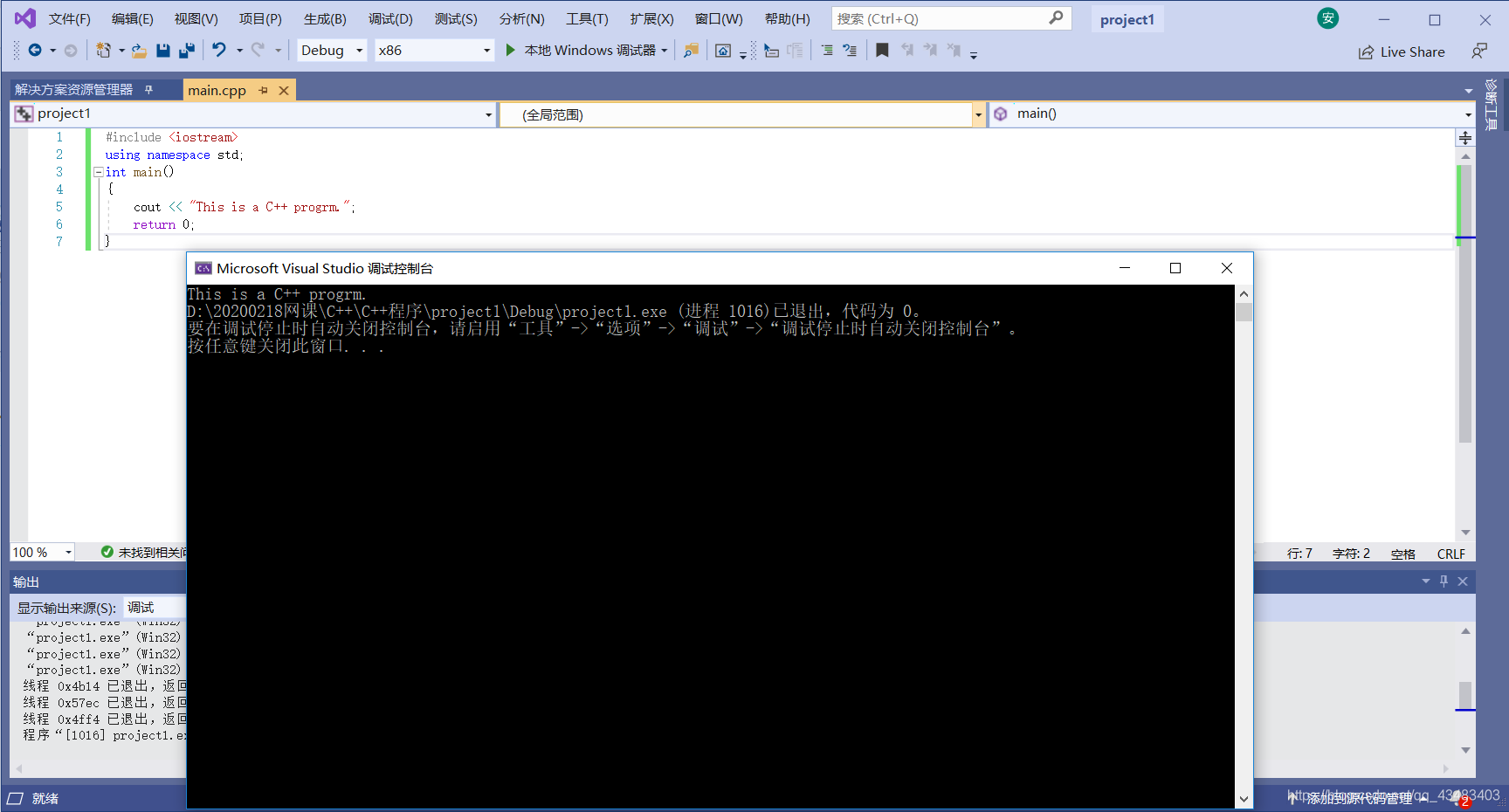Image resolution: width=1509 pixels, height=812 pixels.
Task: Click the Redo arrow icon
Action: point(258,50)
